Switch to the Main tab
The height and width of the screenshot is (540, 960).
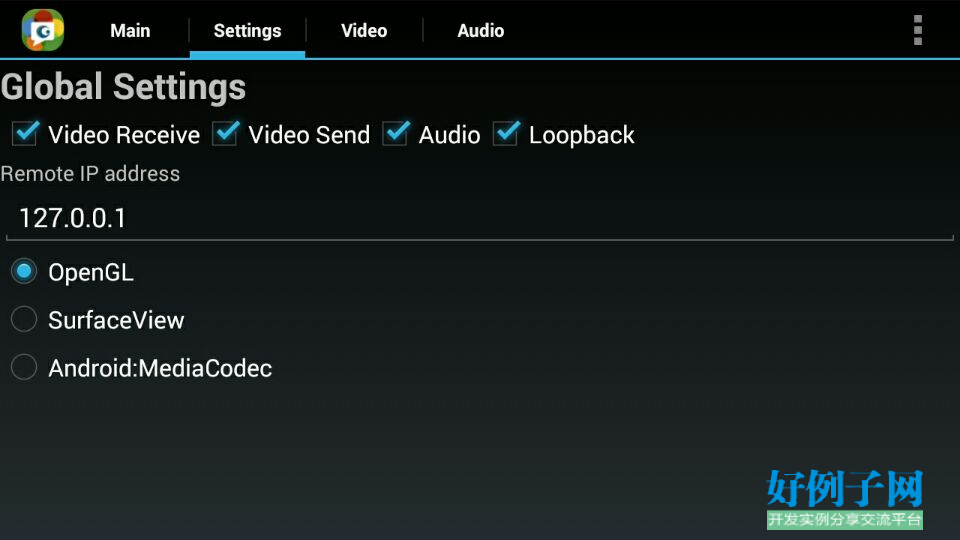[130, 31]
